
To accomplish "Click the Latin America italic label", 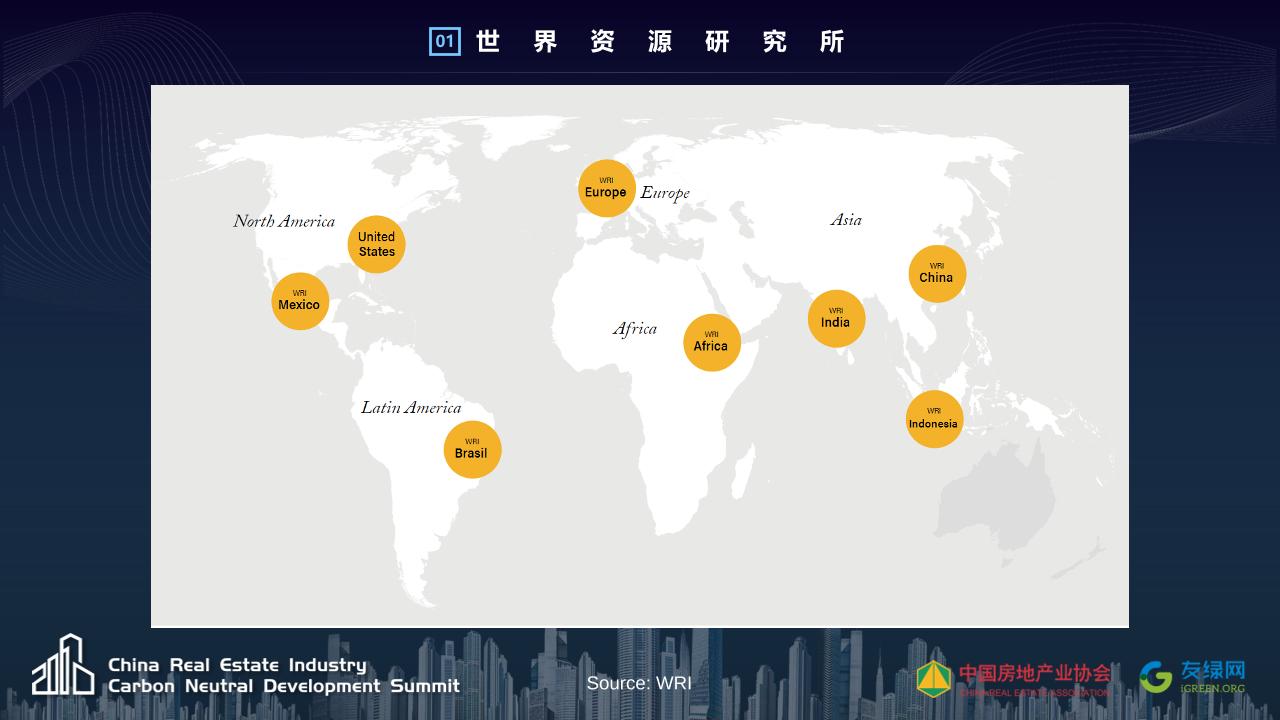I will tap(411, 408).
